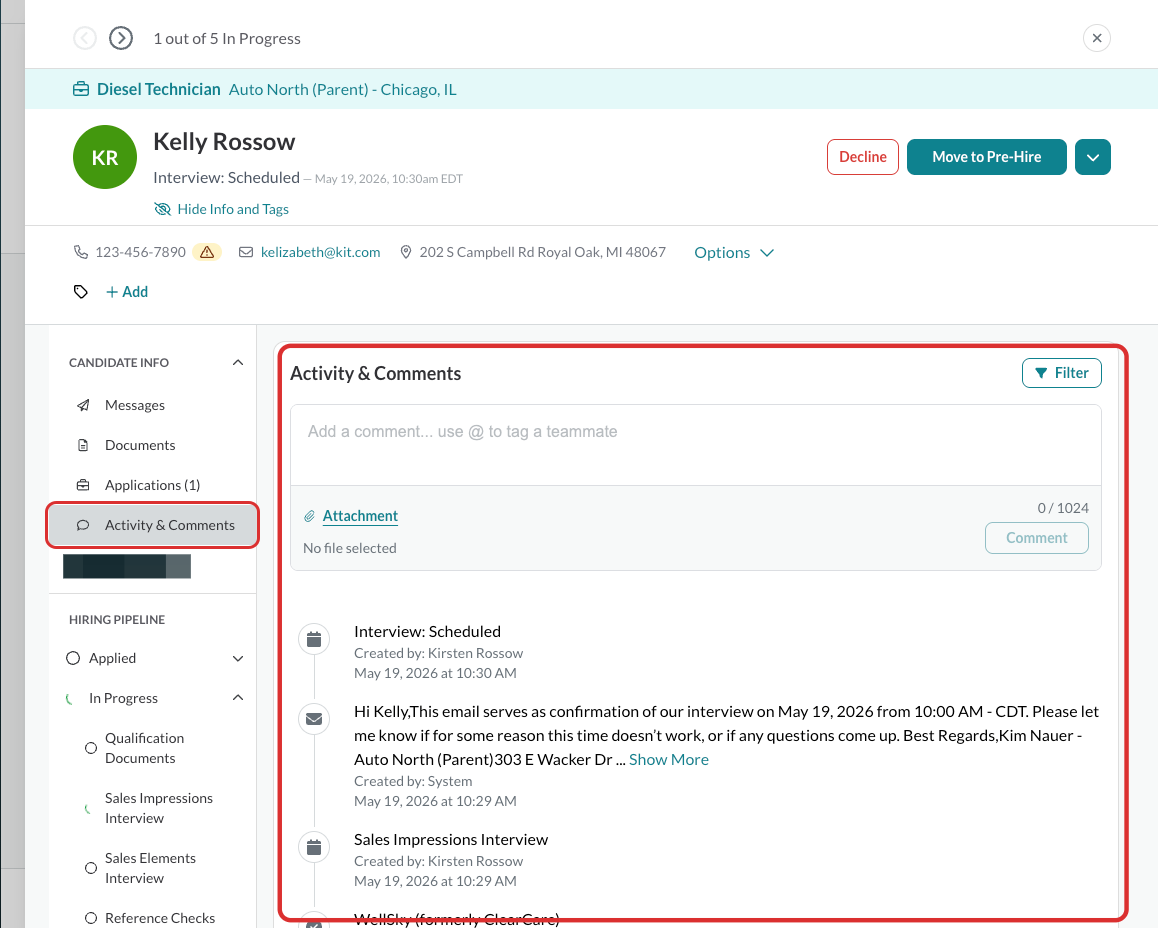Click the crossed-eye icon next to Hide Info
Screen dimensions: 1158x928
[x=162, y=209]
